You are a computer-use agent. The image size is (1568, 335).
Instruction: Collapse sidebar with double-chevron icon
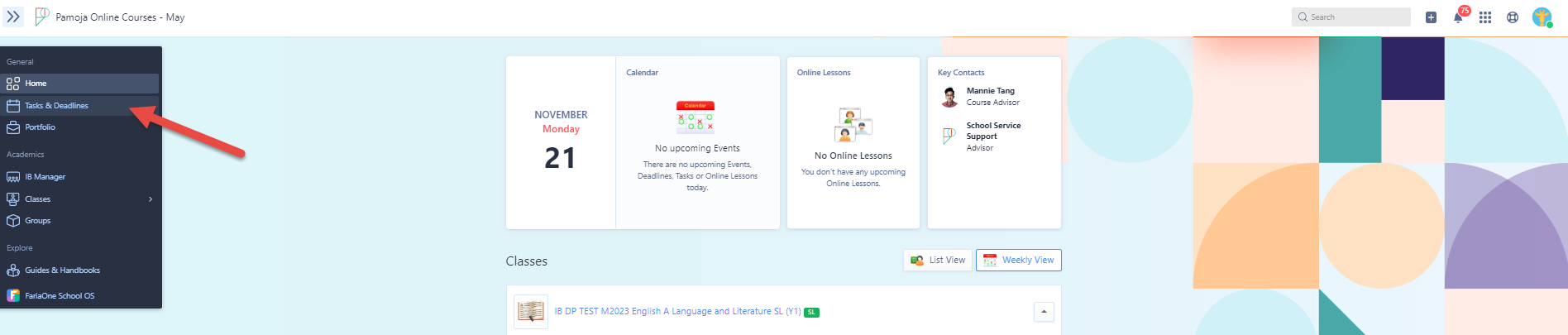pyautogui.click(x=13, y=17)
